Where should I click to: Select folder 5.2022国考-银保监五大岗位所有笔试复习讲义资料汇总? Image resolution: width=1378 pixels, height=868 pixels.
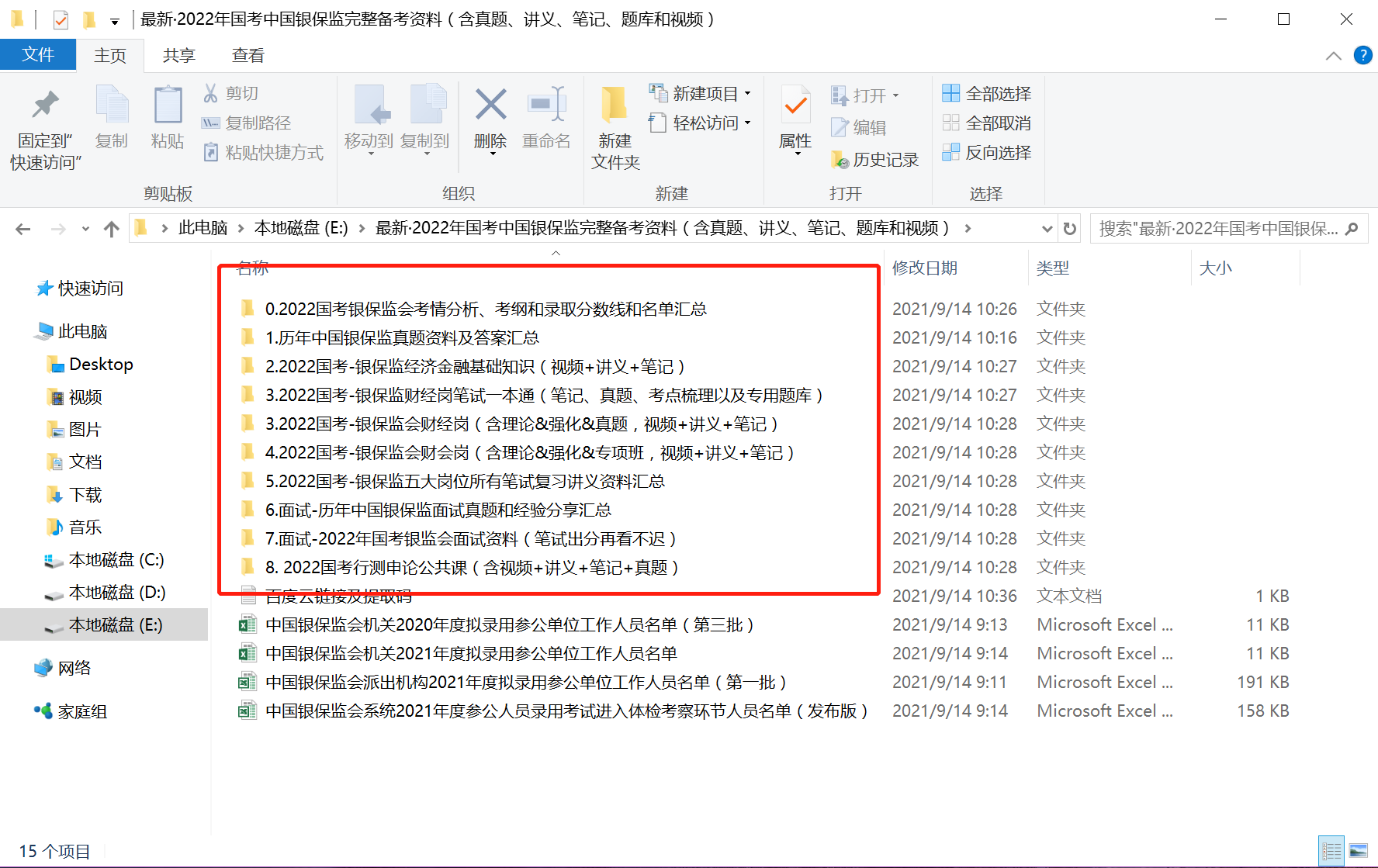coord(465,481)
